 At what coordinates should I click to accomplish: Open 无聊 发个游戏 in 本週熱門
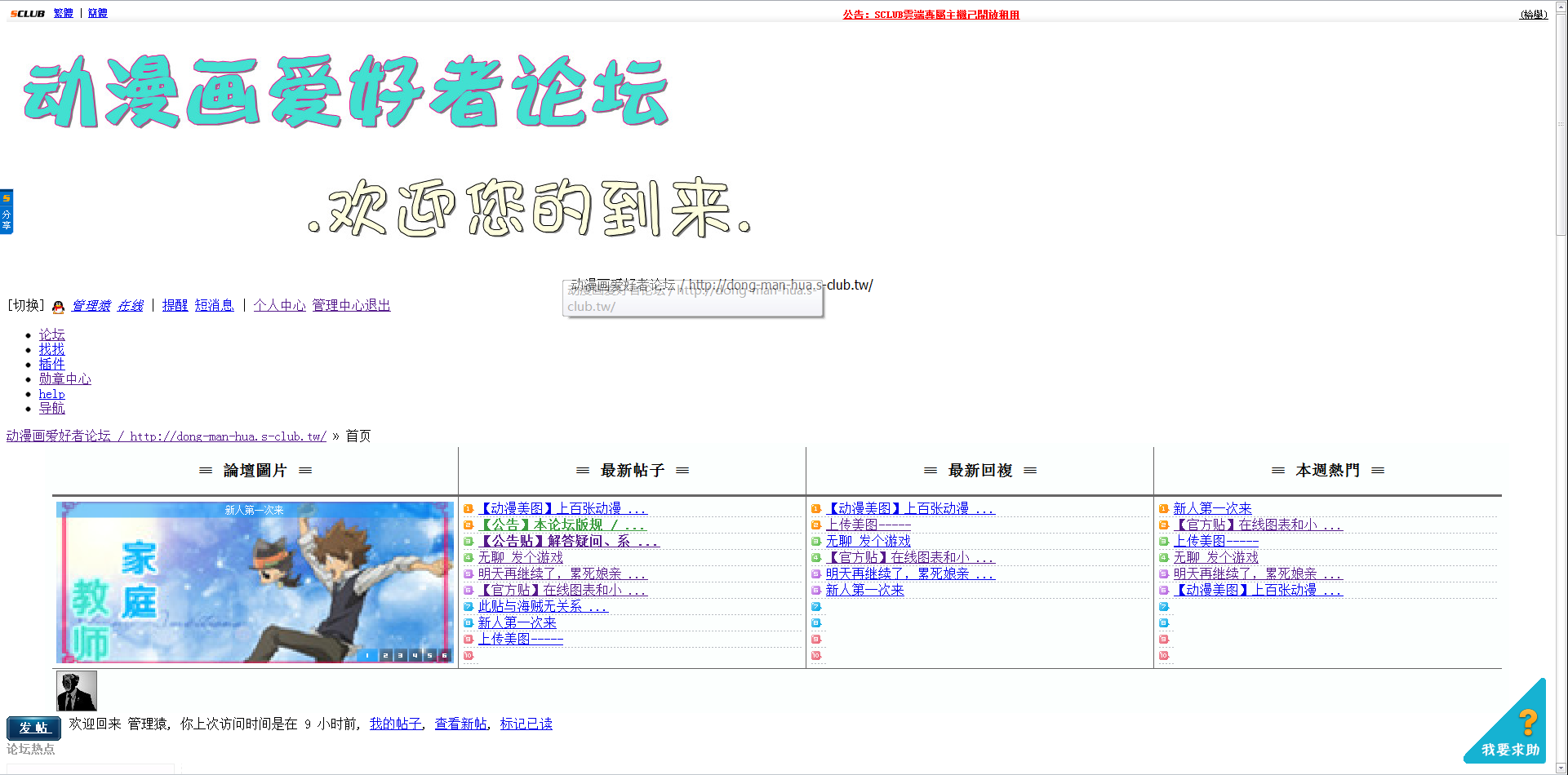[x=1216, y=557]
